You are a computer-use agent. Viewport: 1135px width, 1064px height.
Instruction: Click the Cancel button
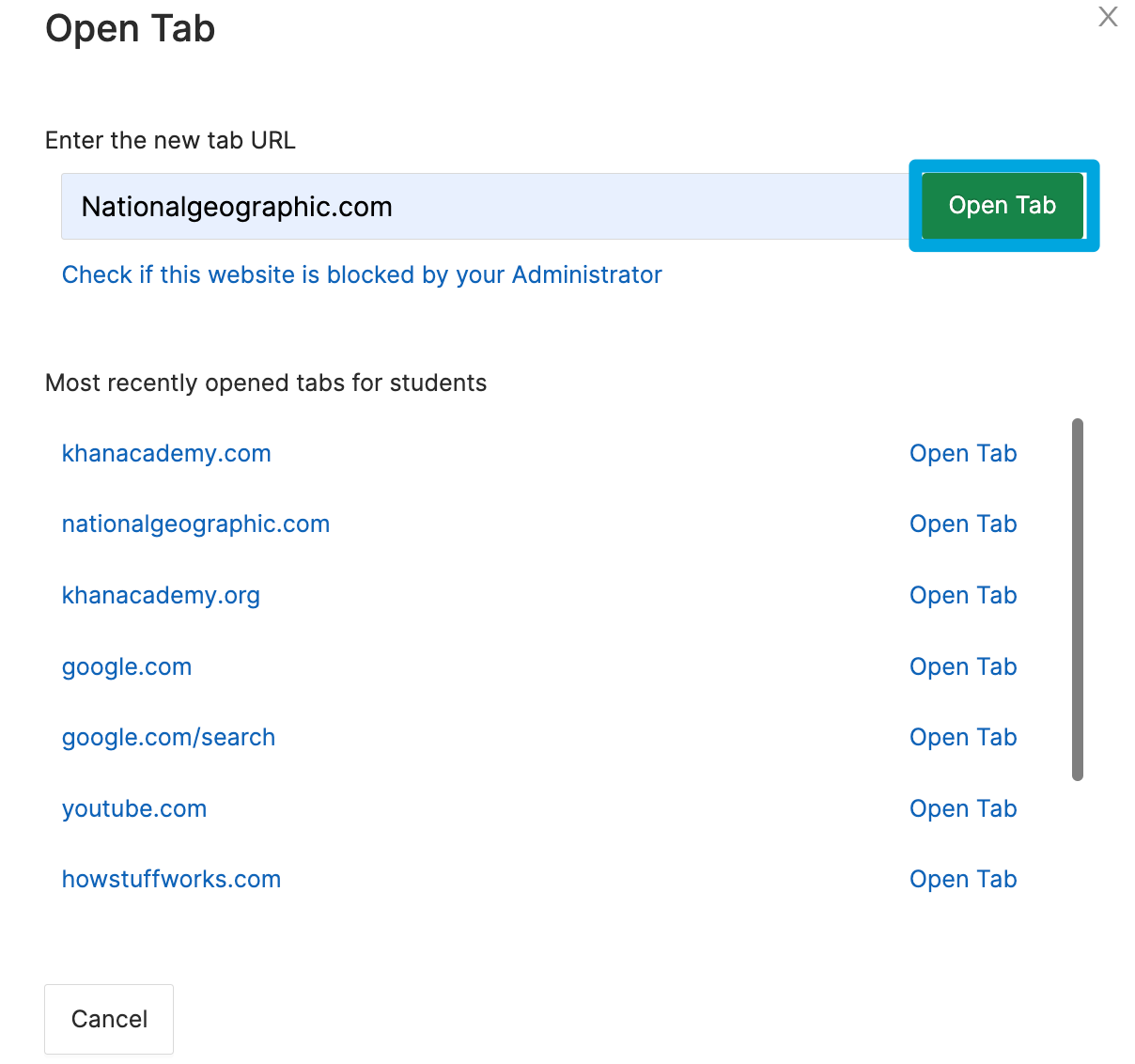(x=108, y=1019)
